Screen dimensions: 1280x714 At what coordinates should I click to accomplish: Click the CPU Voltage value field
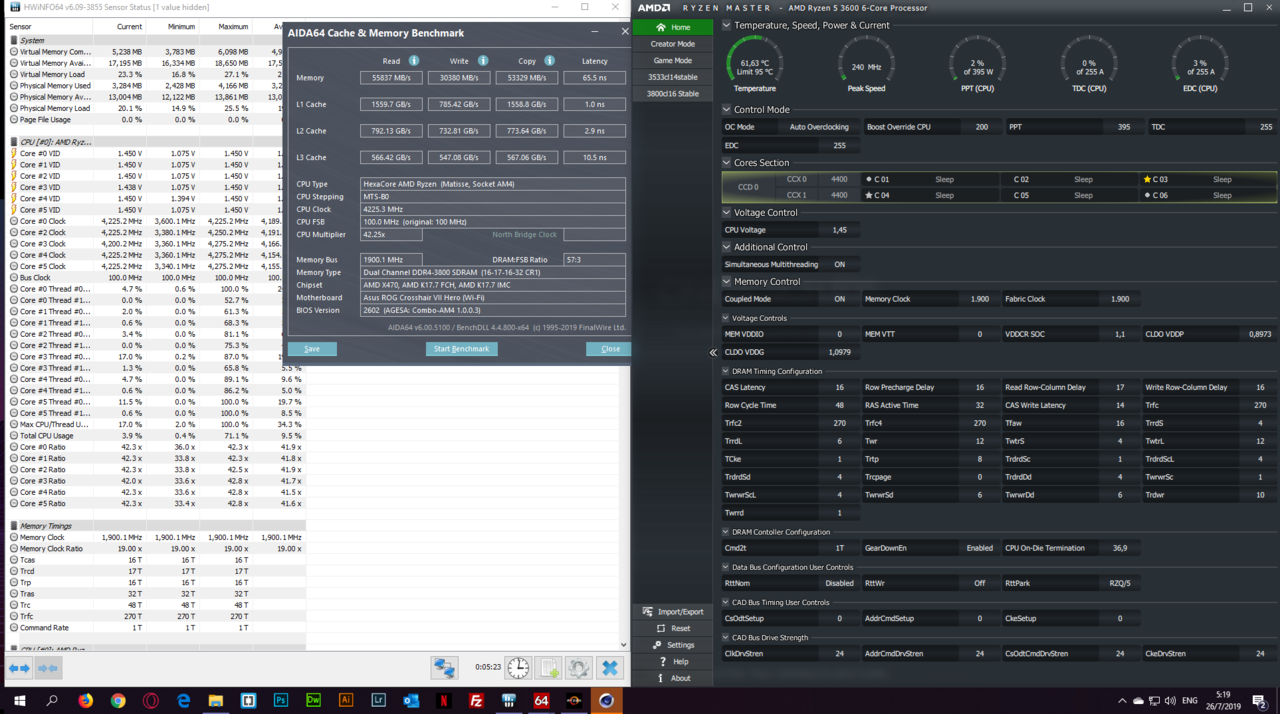point(841,230)
